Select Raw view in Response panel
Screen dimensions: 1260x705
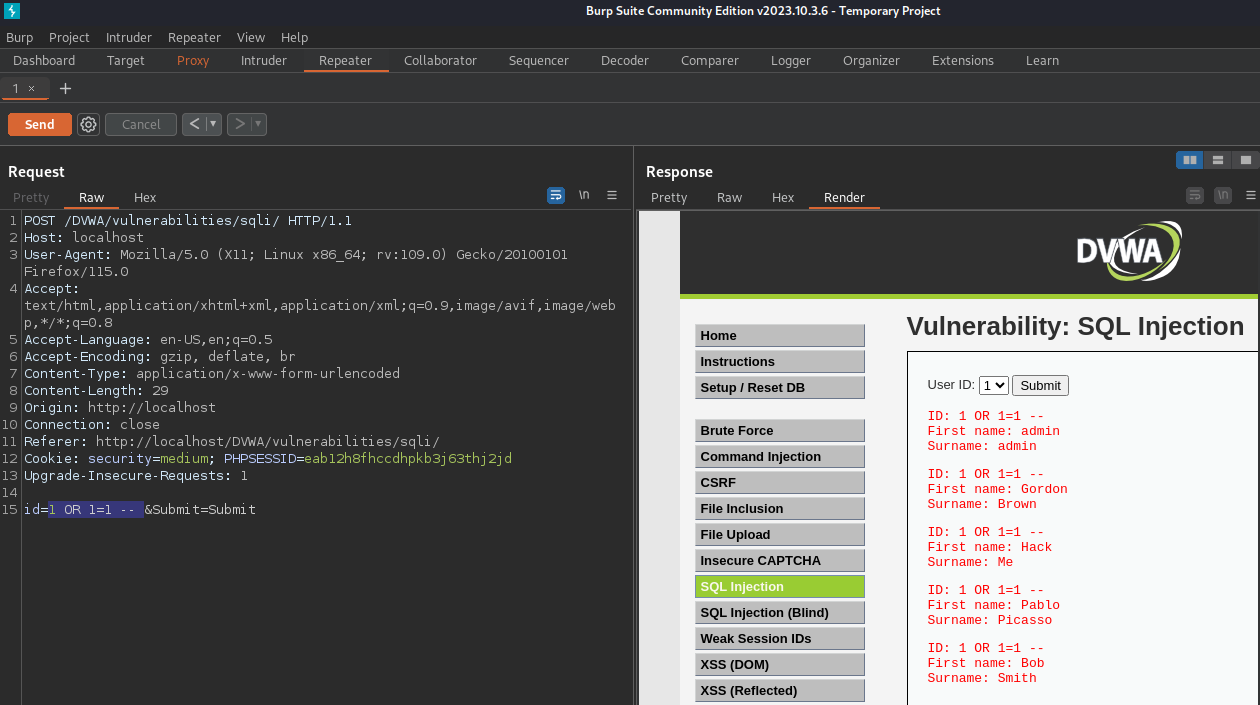tap(730, 198)
